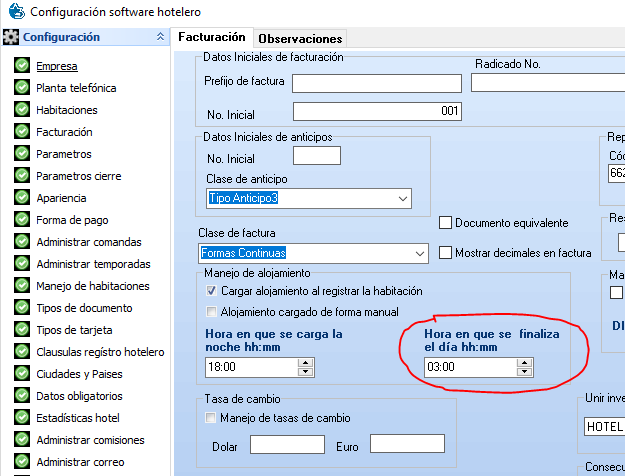625x476 pixels.
Task: Collapse the Configuración sidebar panel
Action: 161,37
